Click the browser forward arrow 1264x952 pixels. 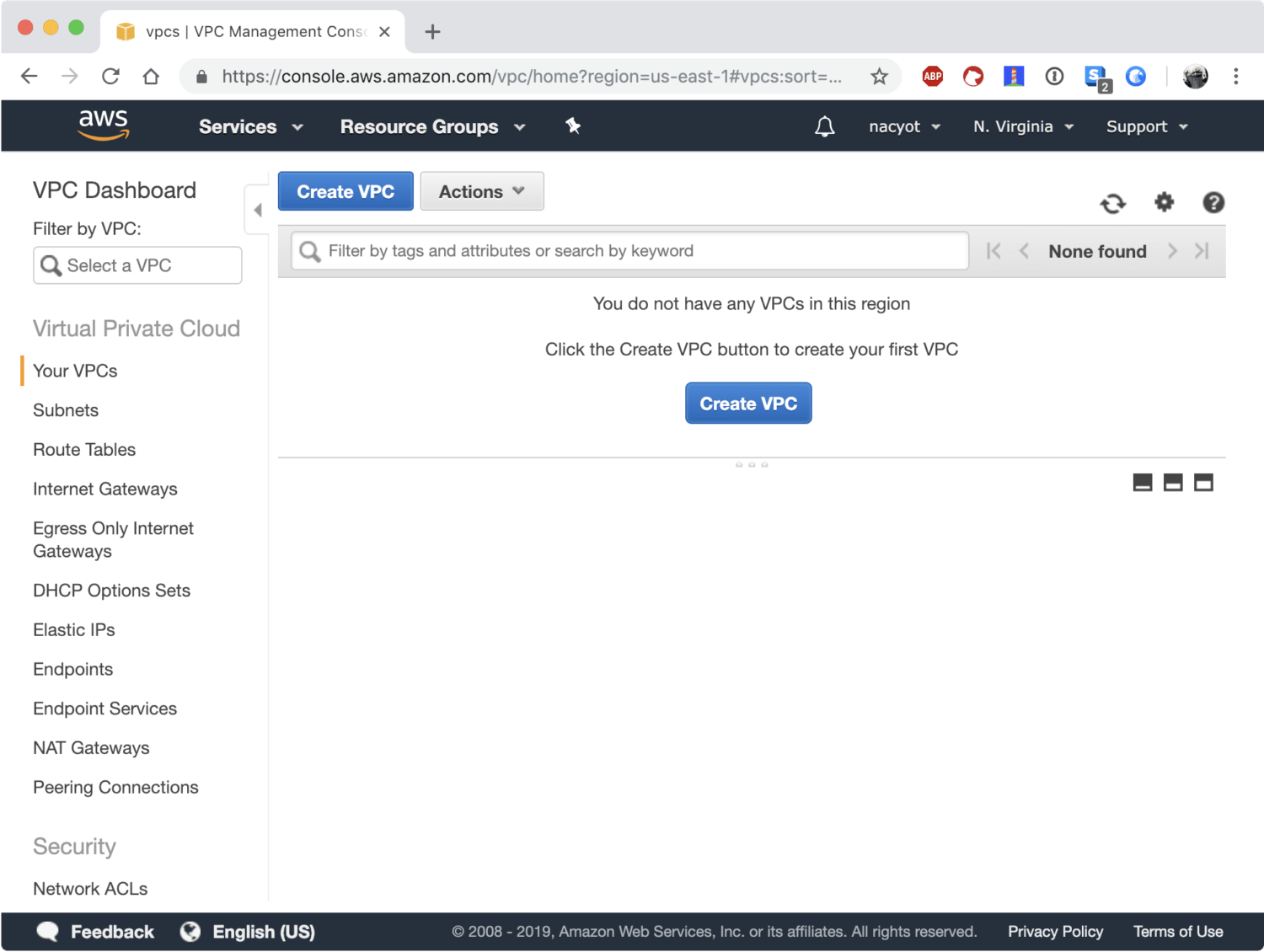point(70,77)
